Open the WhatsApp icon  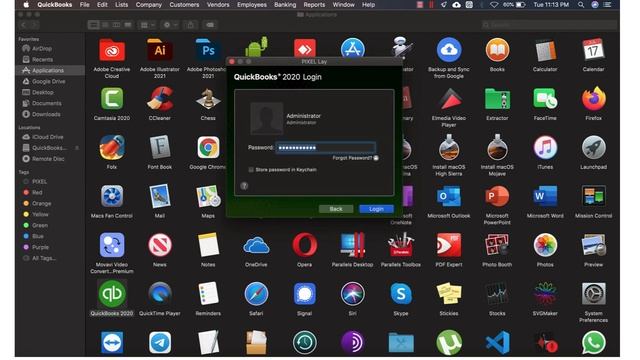[593, 343]
